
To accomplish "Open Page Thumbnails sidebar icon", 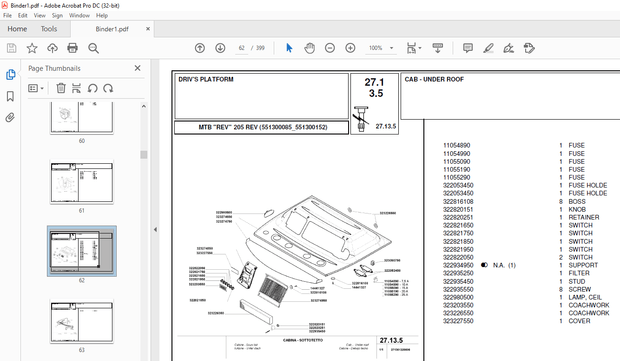I will tap(11, 75).
